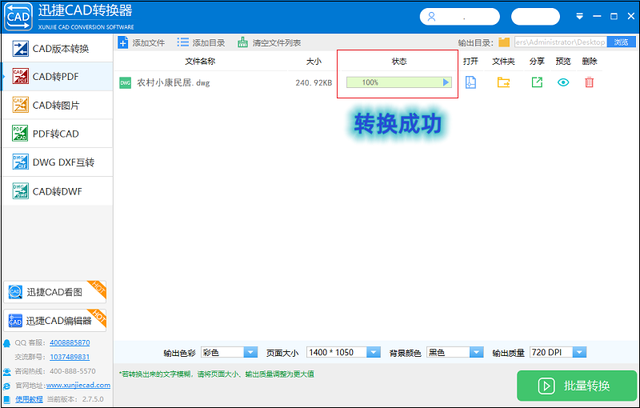Click the 浏览 browse button
Image resolution: width=640 pixels, height=408 pixels.
pyautogui.click(x=621, y=42)
